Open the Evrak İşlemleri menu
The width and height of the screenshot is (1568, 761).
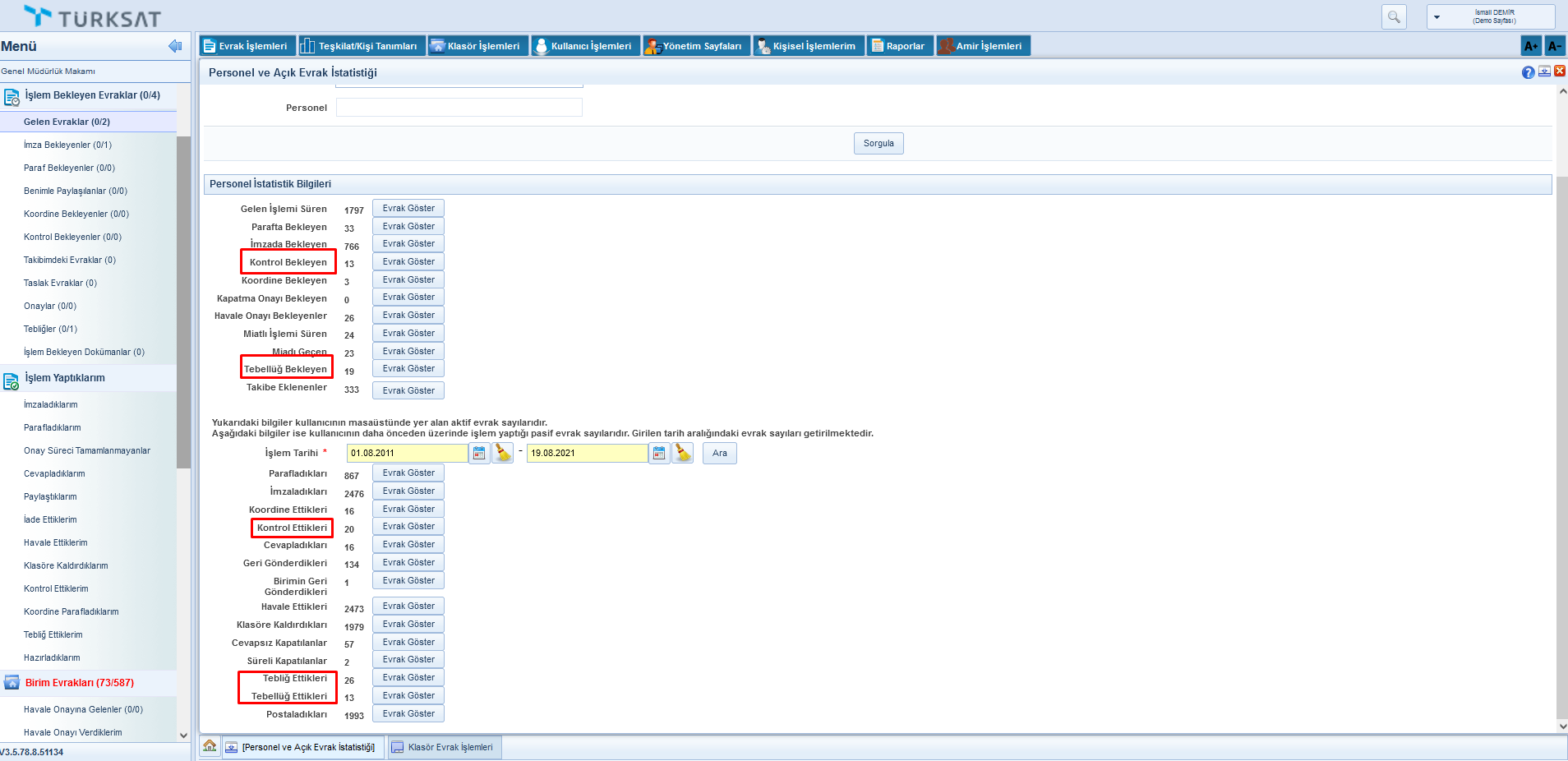click(245, 46)
